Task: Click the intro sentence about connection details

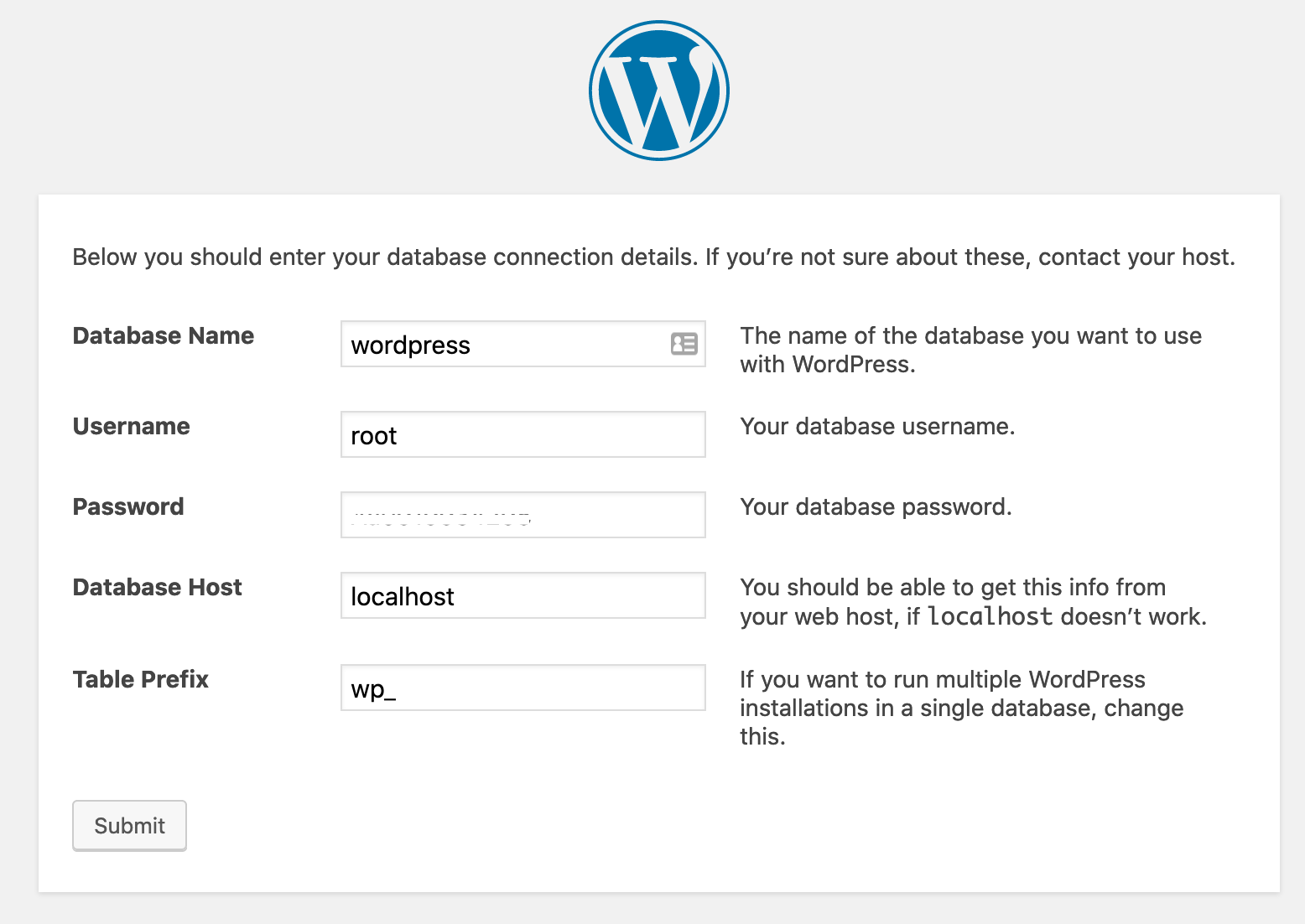Action: pyautogui.click(x=653, y=257)
